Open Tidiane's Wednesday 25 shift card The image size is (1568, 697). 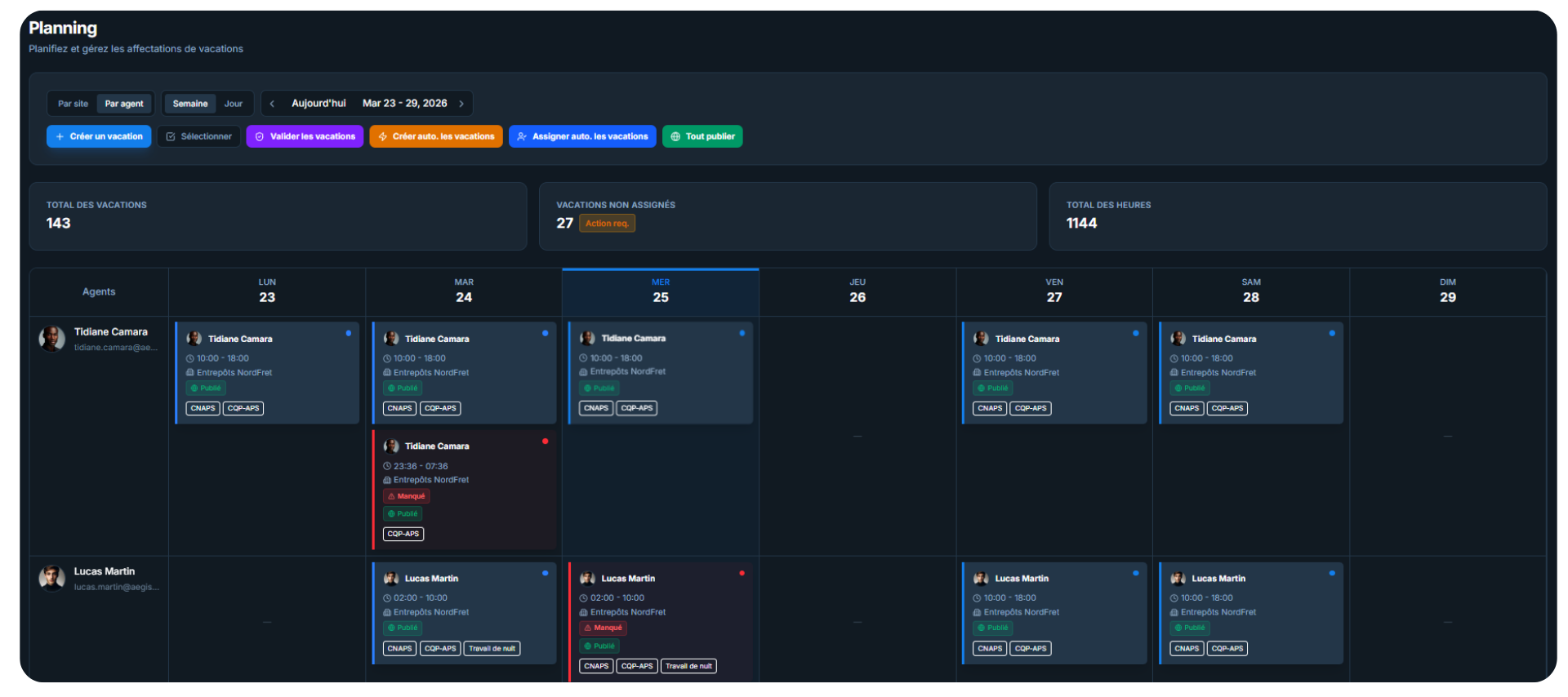(x=661, y=373)
